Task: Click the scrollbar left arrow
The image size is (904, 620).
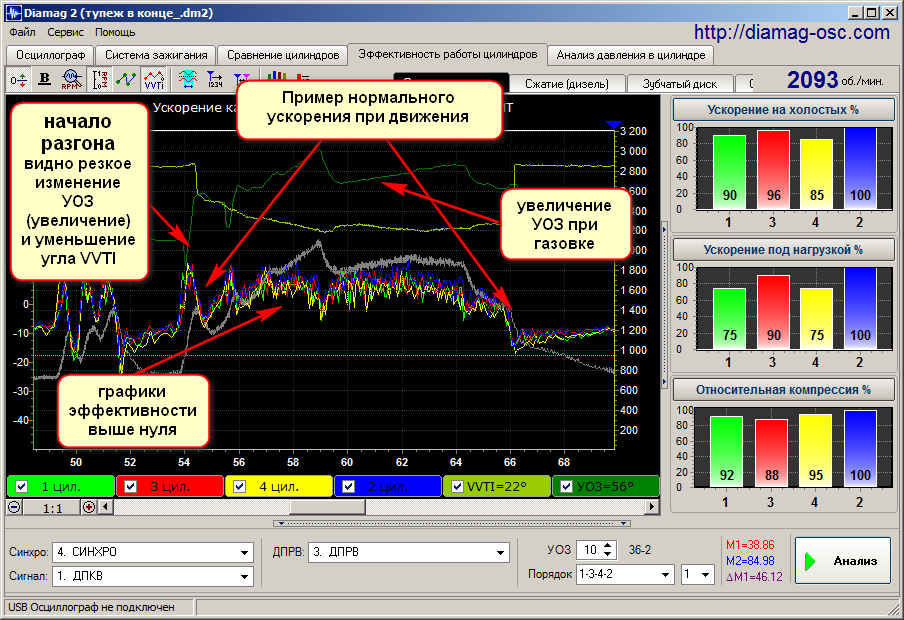Action: 106,507
